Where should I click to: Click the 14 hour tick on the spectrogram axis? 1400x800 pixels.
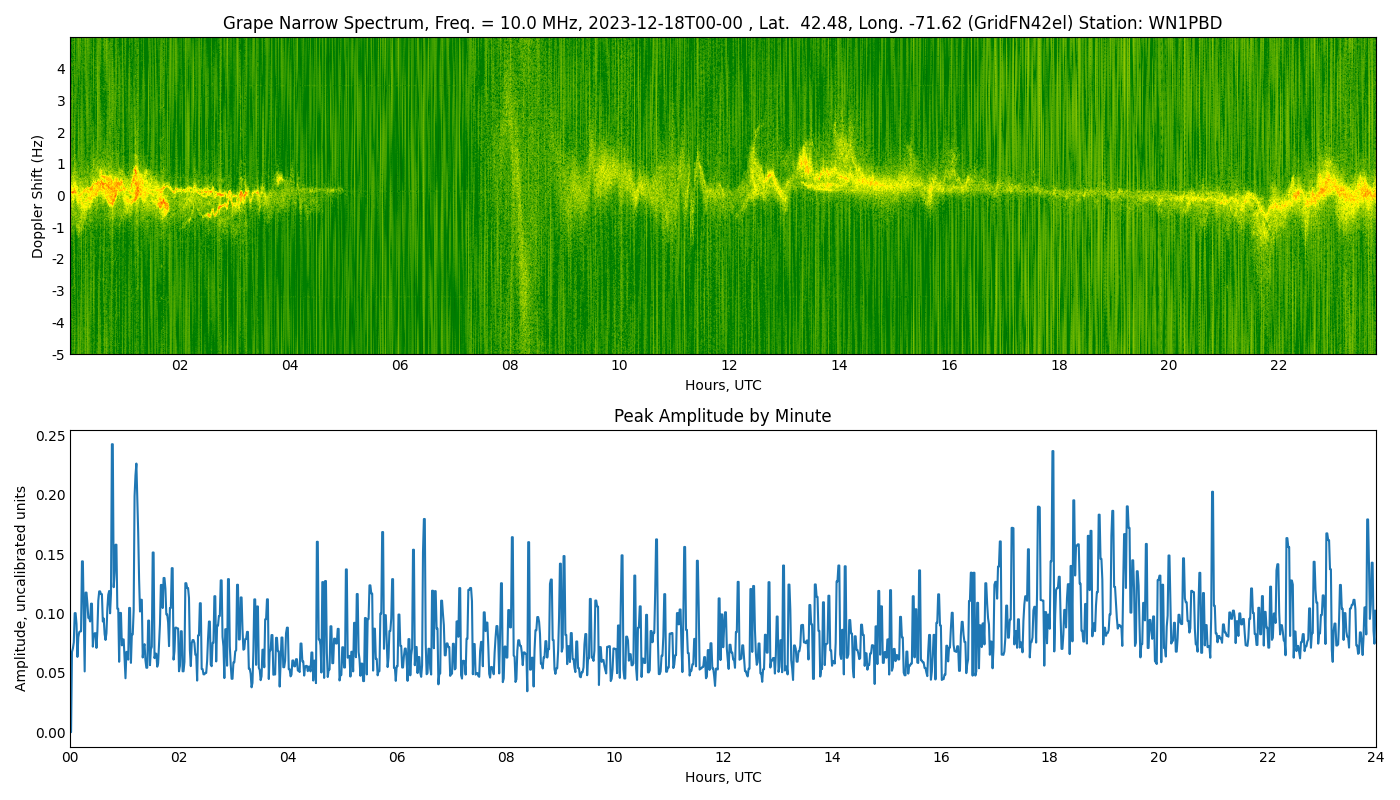click(x=839, y=366)
